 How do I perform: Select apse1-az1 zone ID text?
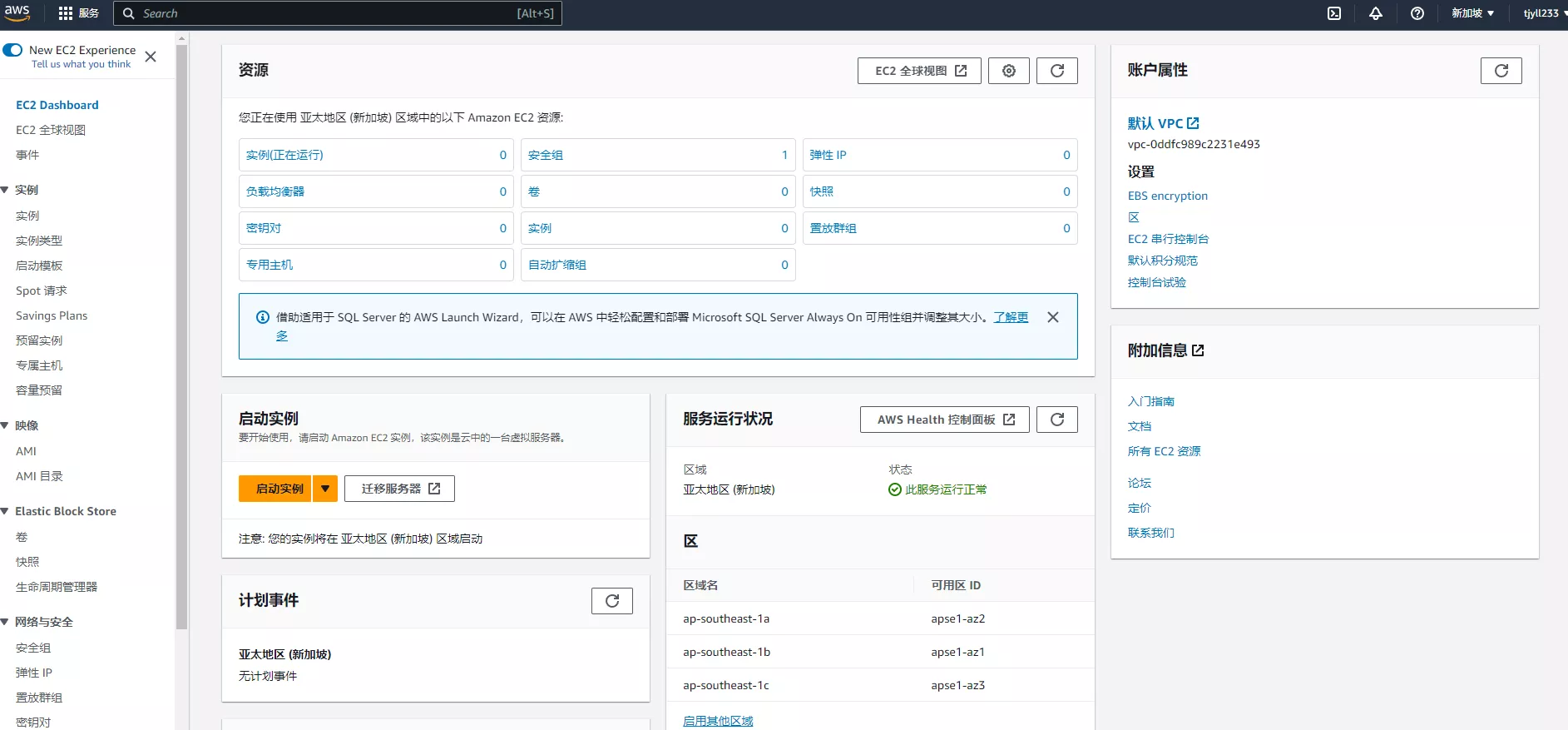coord(957,652)
